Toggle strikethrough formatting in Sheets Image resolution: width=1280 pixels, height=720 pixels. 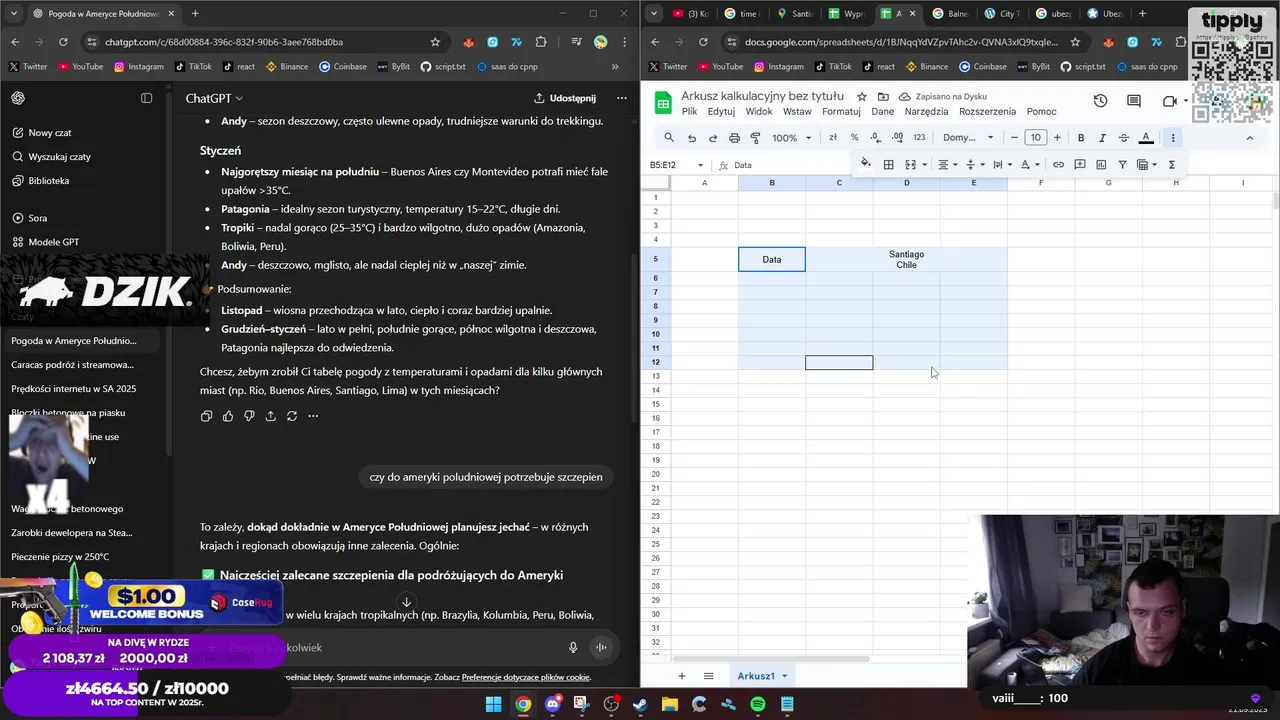click(1123, 138)
